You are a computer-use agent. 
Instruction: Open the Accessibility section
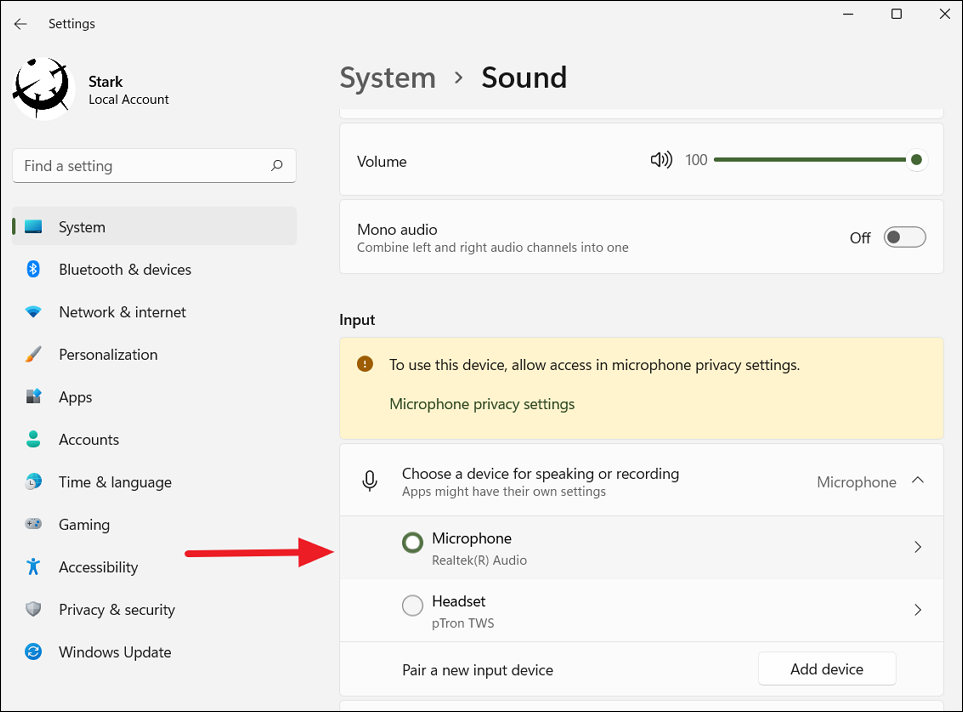click(98, 567)
